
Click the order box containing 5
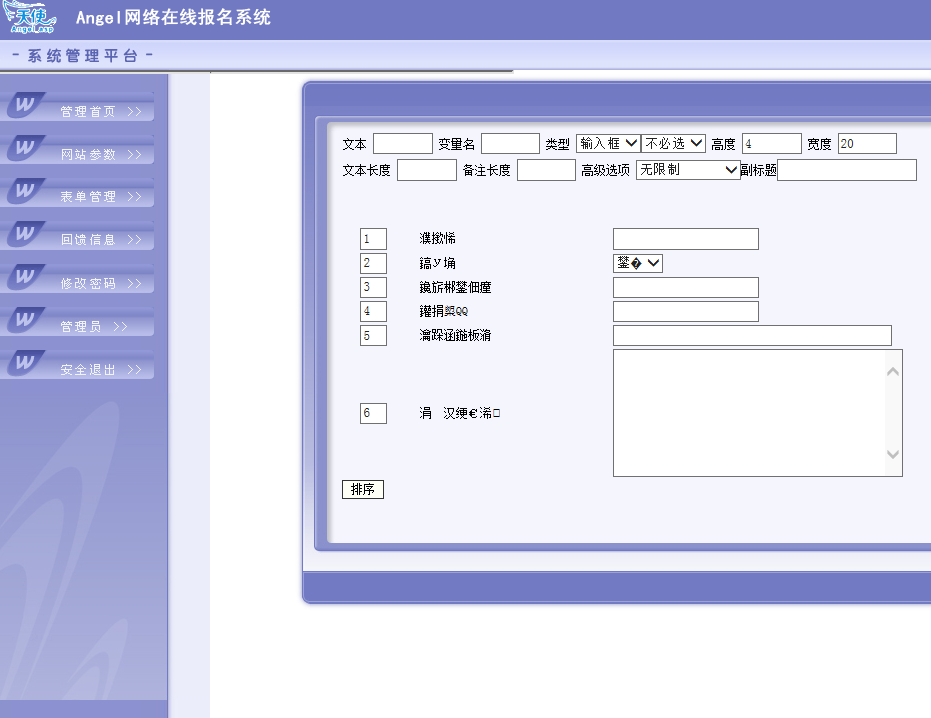(373, 336)
